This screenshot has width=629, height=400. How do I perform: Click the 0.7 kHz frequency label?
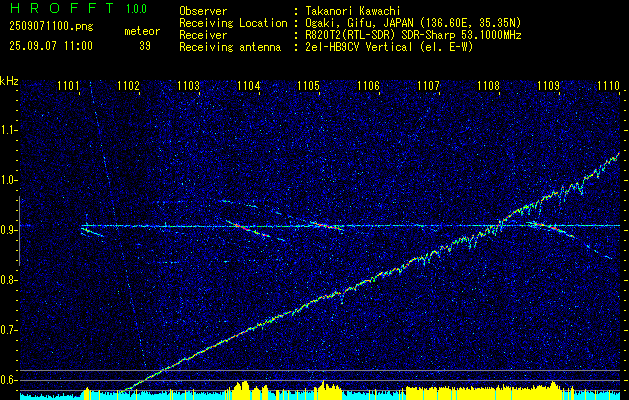tap(8, 330)
